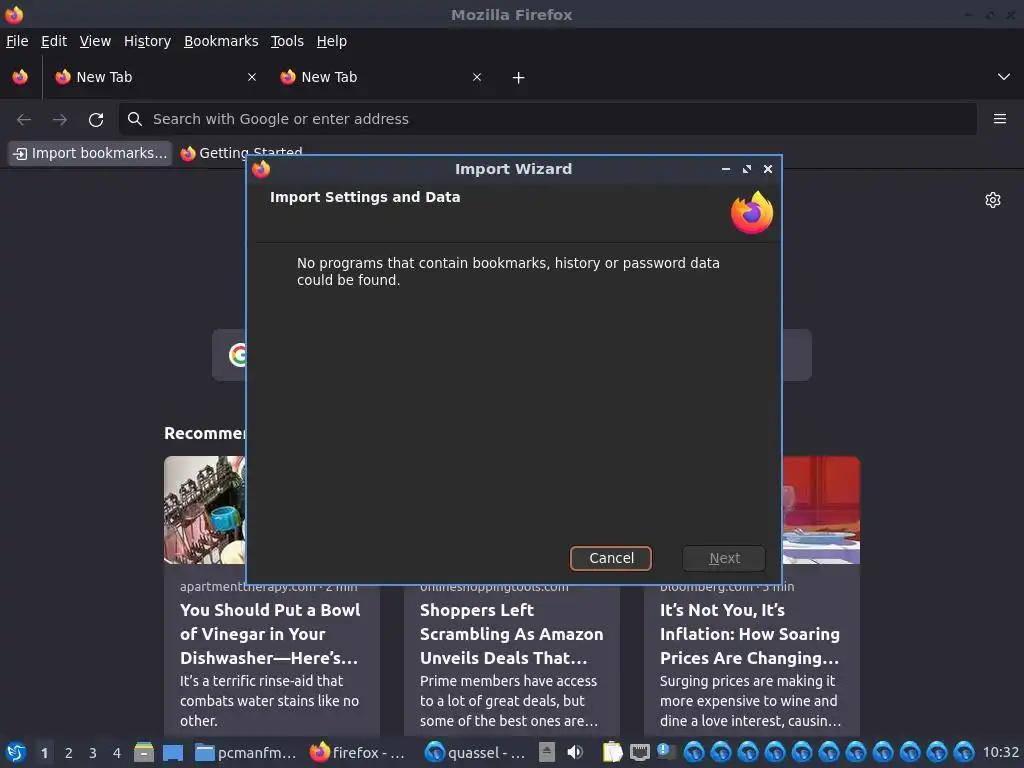The height and width of the screenshot is (768, 1024).
Task: Click the notification tray icon with exclamation mark
Action: pos(666,752)
